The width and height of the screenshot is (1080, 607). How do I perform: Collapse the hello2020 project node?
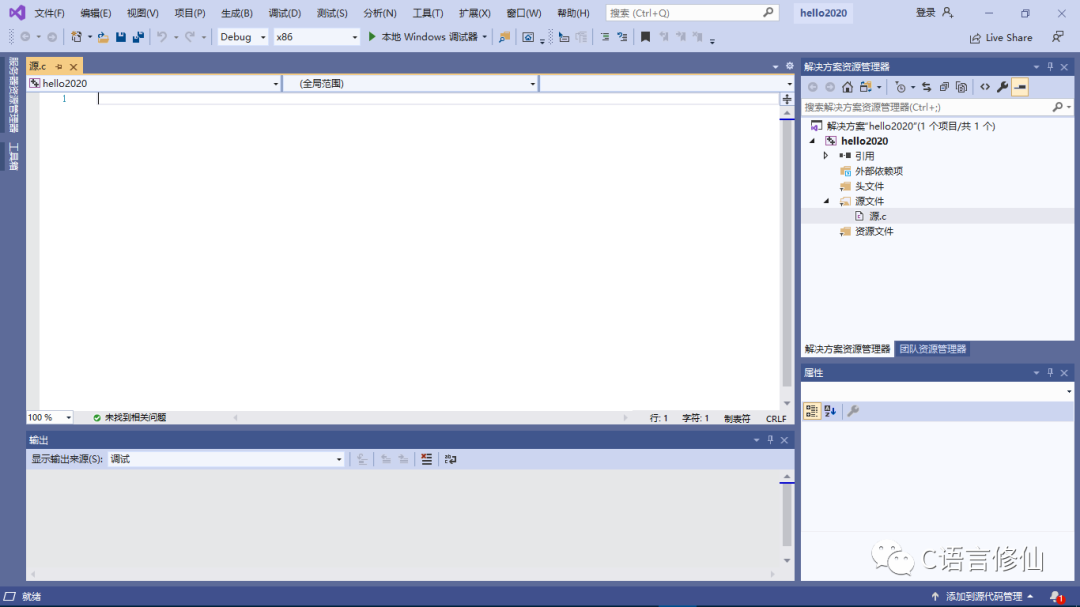[813, 141]
